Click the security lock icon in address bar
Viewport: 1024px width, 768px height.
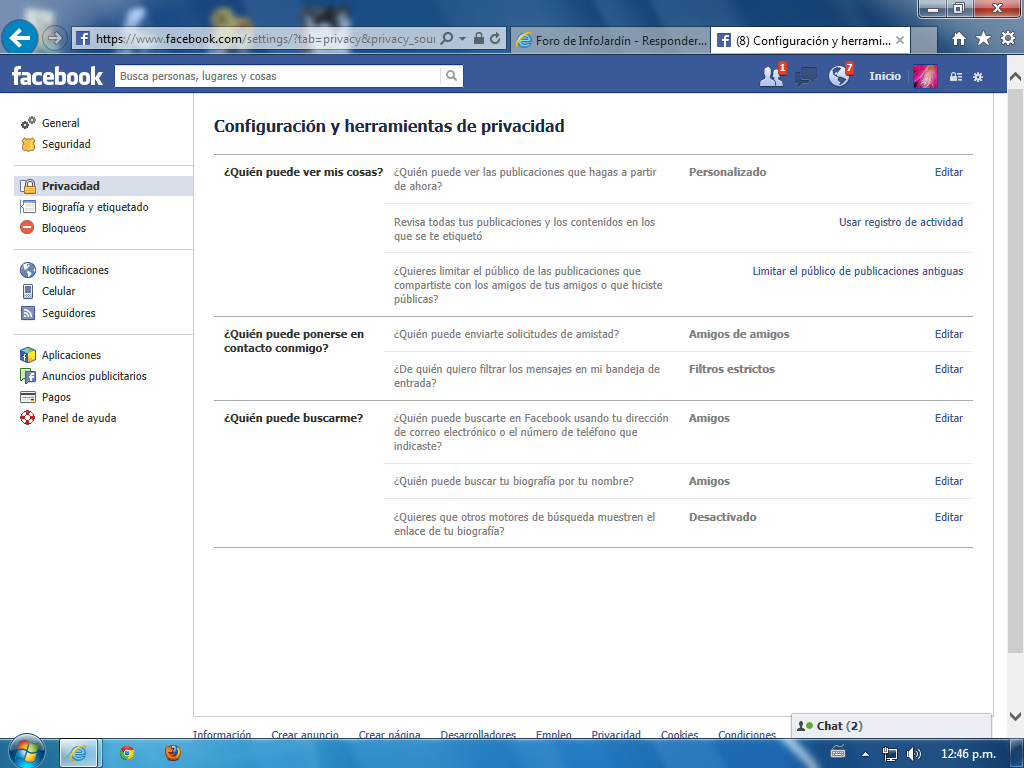479,39
